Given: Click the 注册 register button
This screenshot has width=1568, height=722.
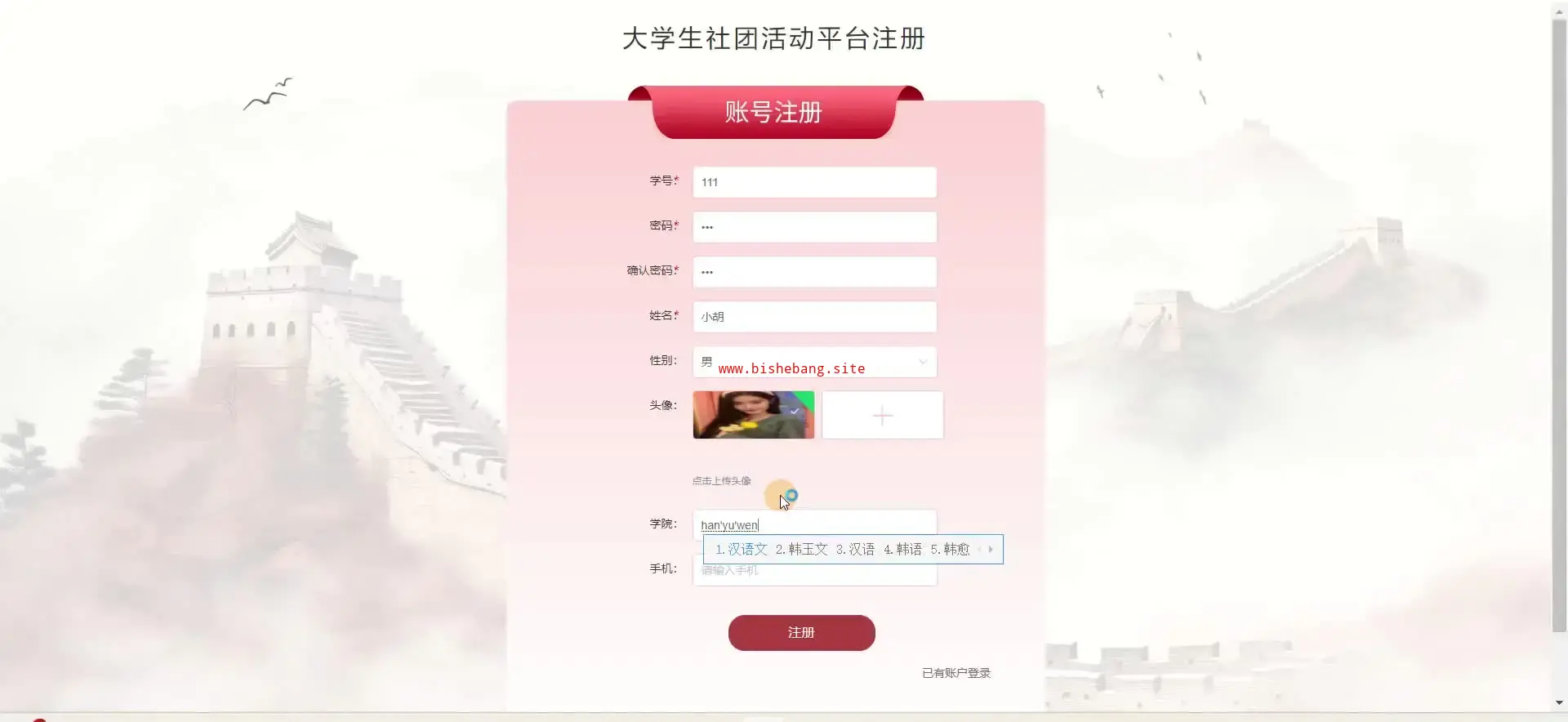Looking at the screenshot, I should 801,632.
